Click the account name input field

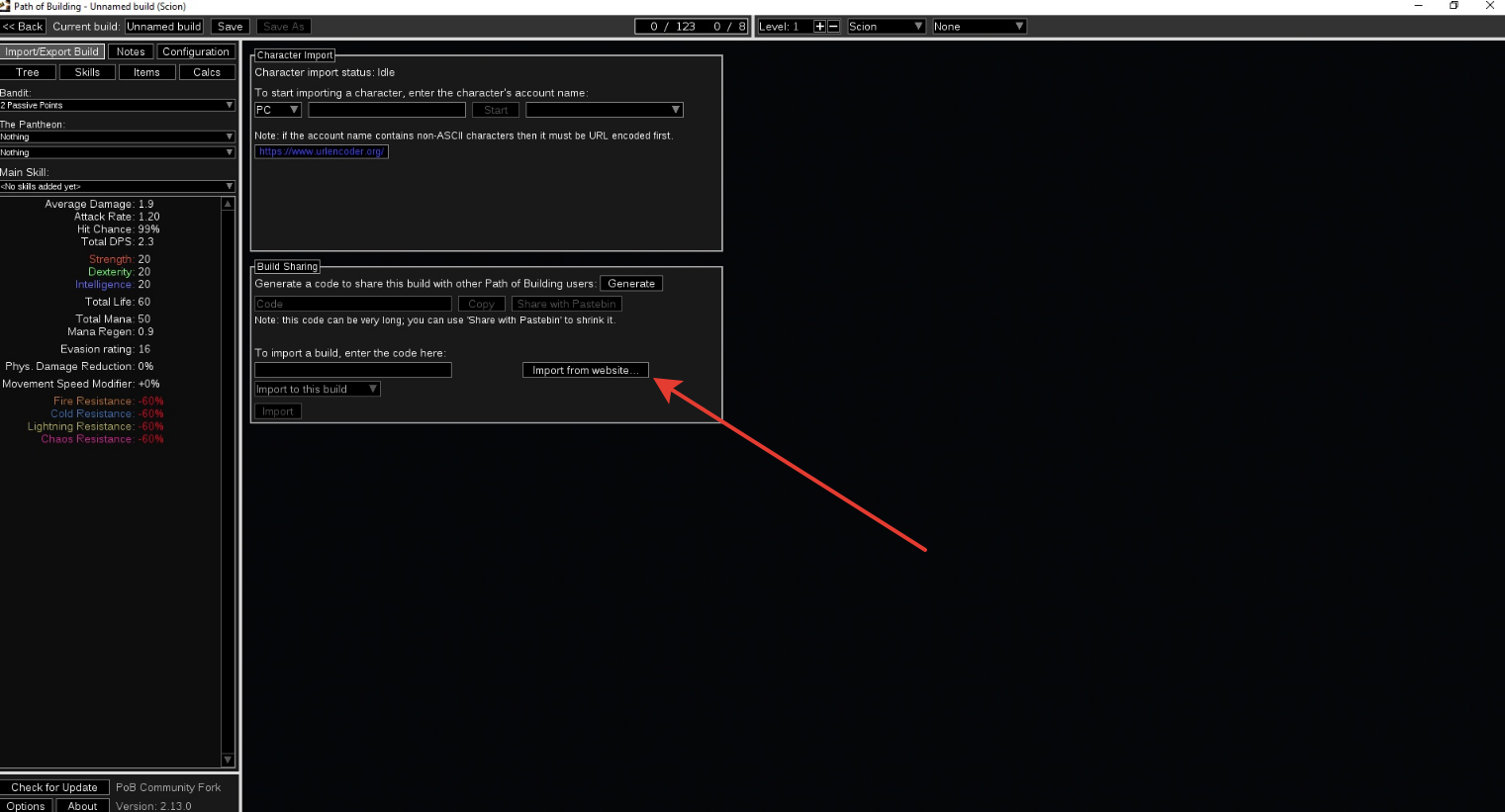(386, 110)
